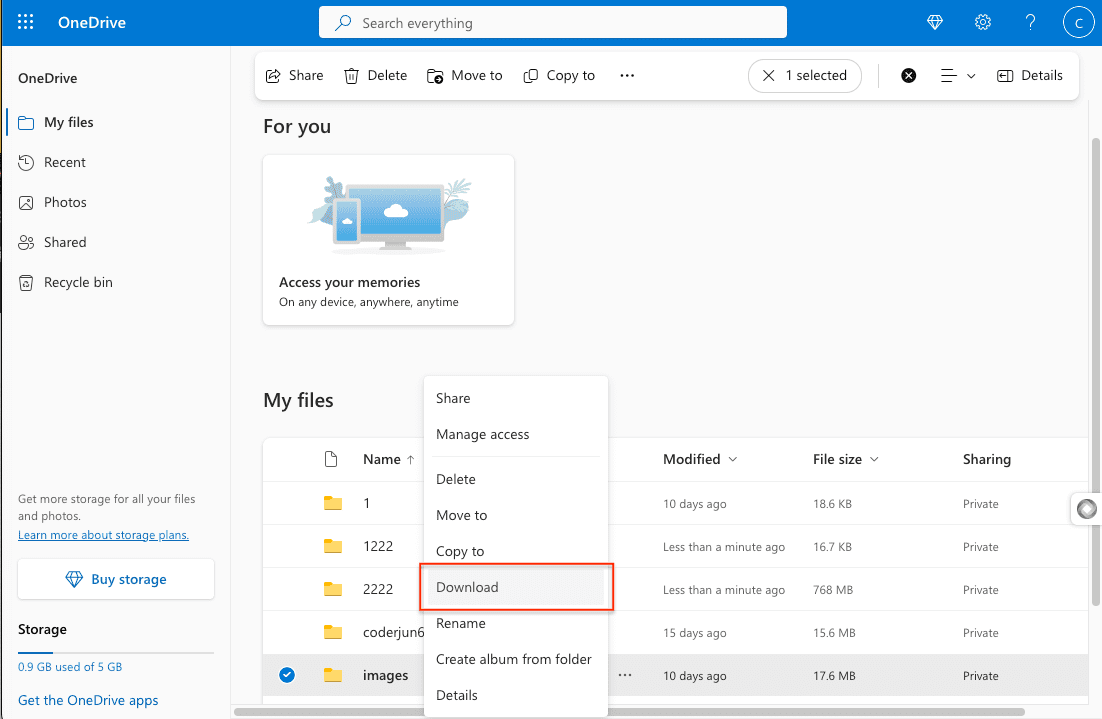Open folder named 1
The height and width of the screenshot is (719, 1102).
coord(367,503)
